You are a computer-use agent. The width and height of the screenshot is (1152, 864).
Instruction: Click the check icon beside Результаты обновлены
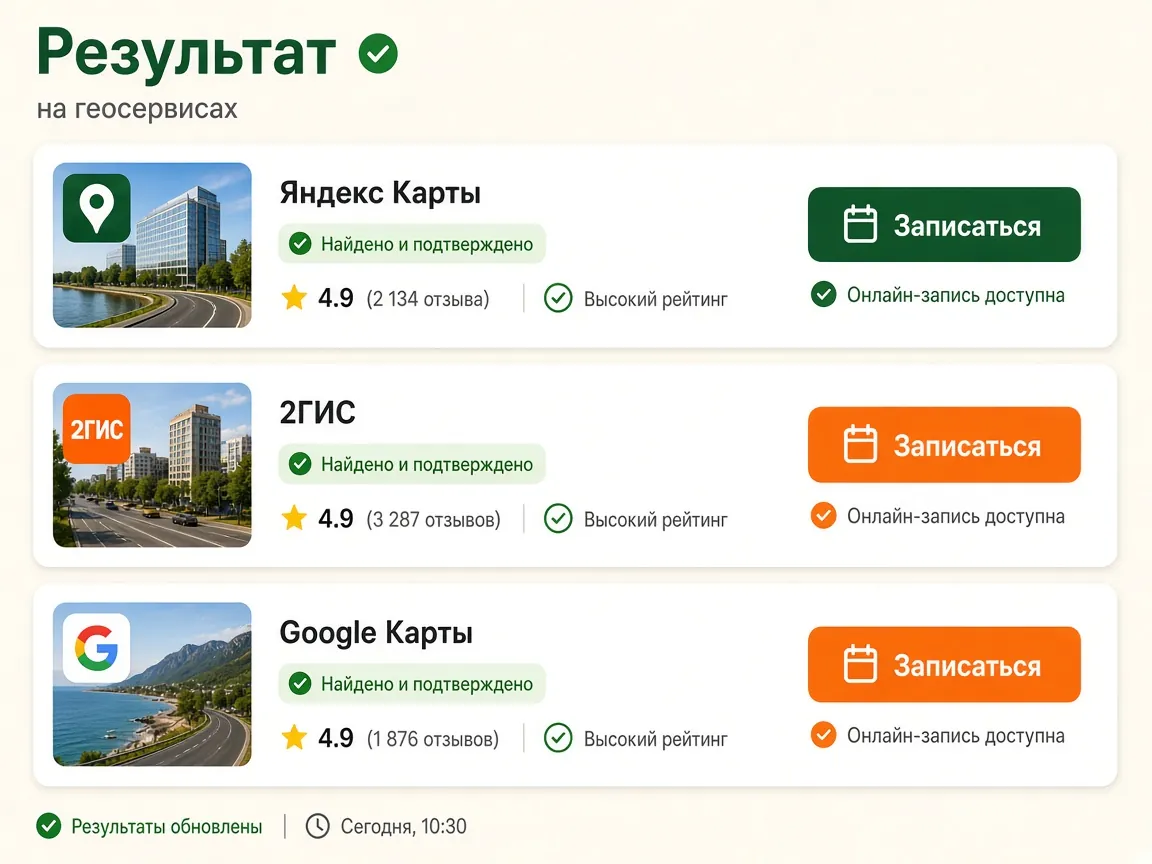point(49,826)
